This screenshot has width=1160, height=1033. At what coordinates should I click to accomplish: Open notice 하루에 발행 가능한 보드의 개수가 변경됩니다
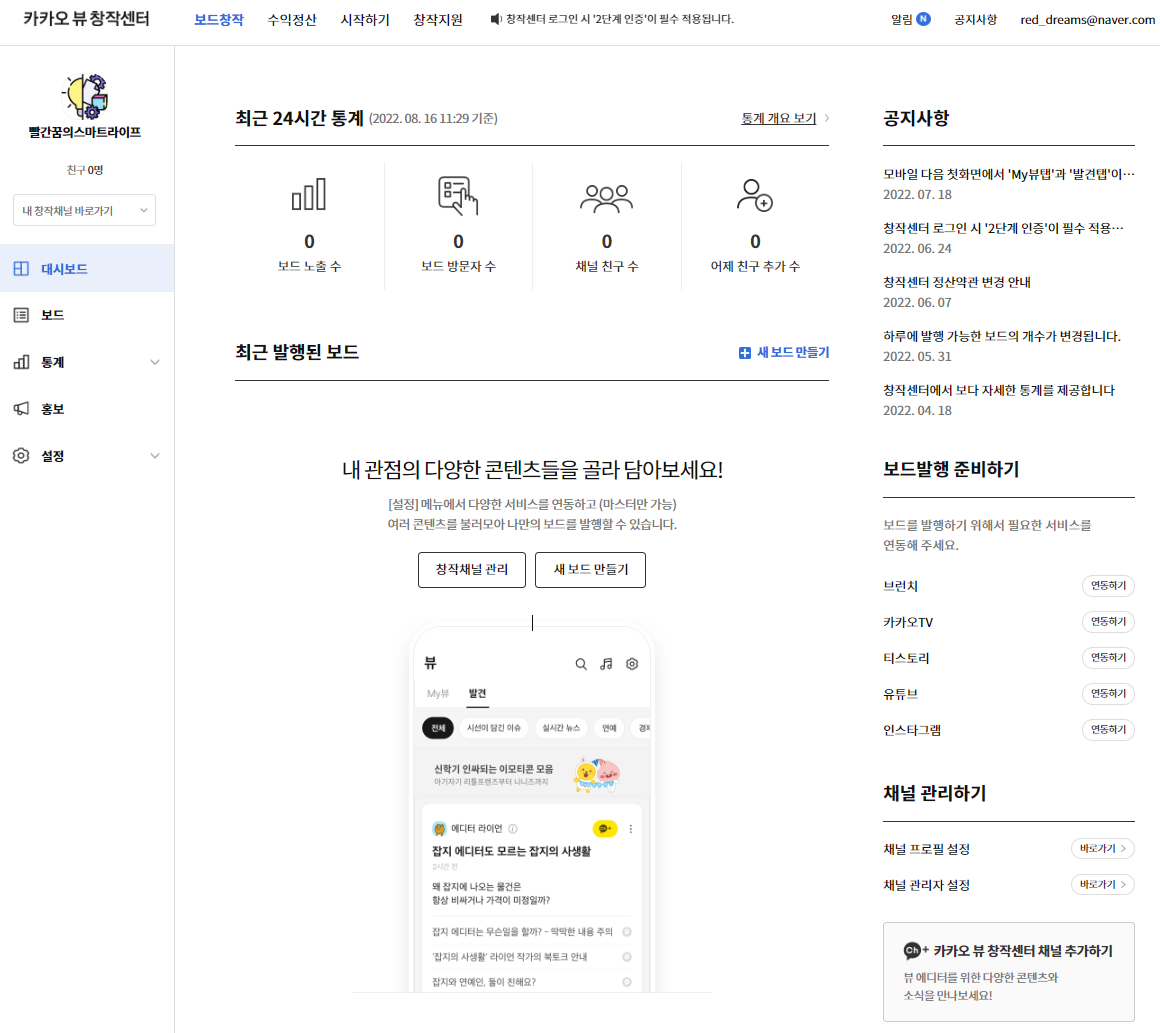pyautogui.click(x=1002, y=336)
